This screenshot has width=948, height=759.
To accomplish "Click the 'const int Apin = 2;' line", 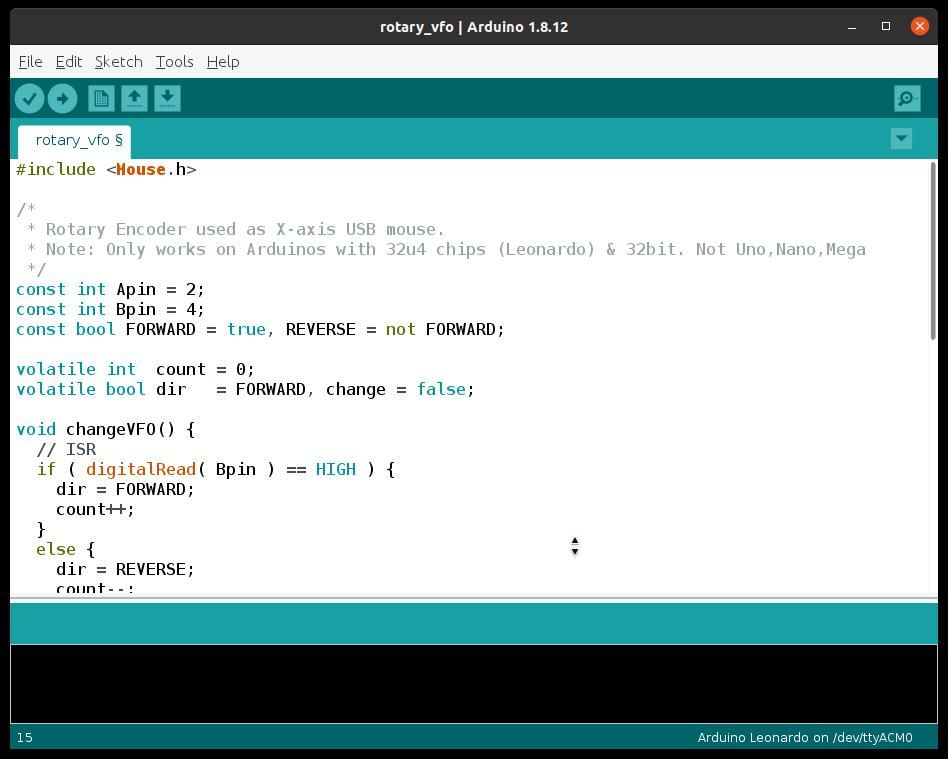I will pos(110,289).
